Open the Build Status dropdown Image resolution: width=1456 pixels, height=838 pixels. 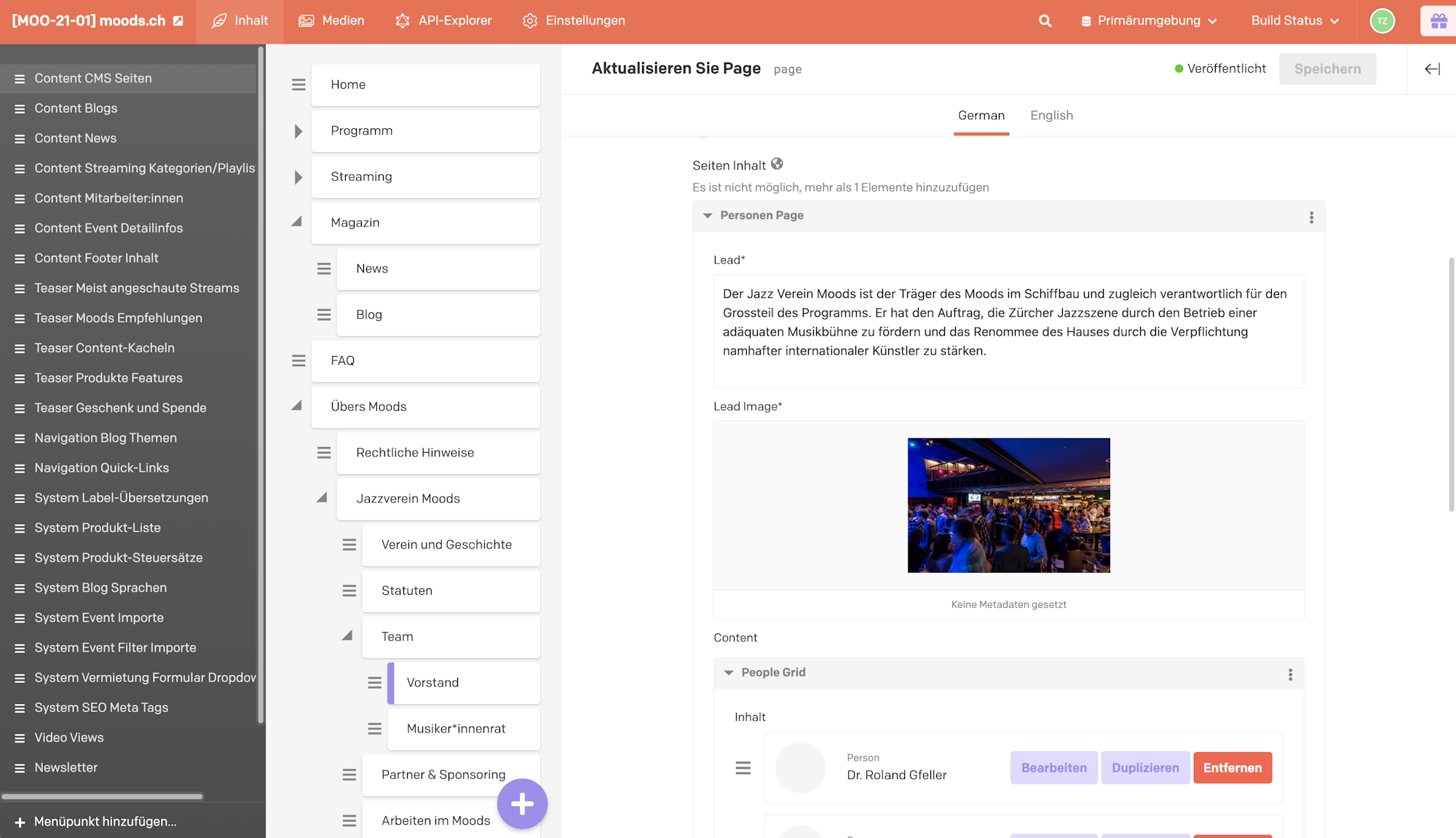[x=1295, y=21]
